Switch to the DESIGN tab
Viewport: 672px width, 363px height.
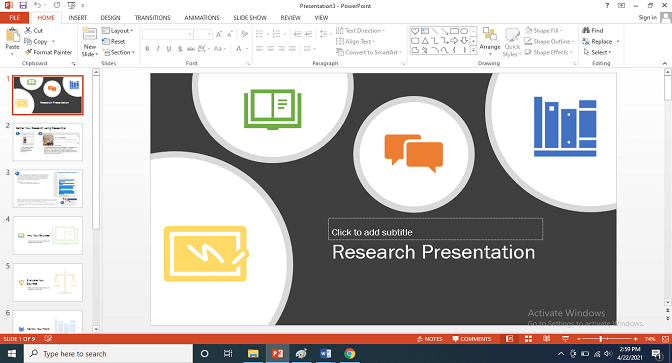click(111, 18)
